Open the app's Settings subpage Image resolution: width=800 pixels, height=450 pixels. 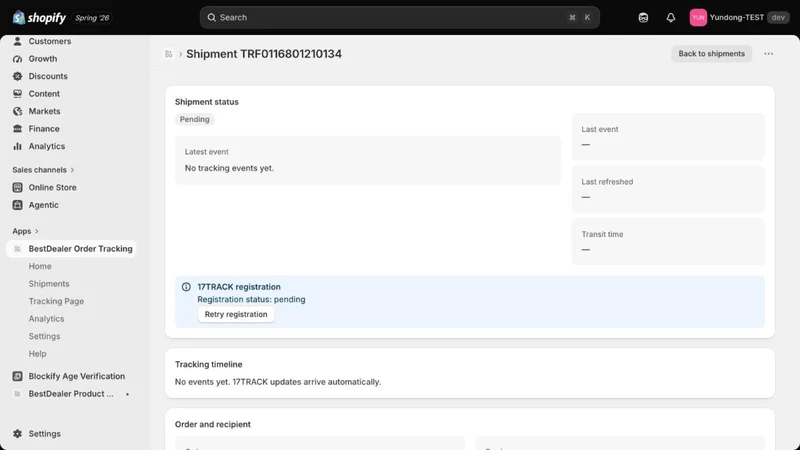point(44,336)
